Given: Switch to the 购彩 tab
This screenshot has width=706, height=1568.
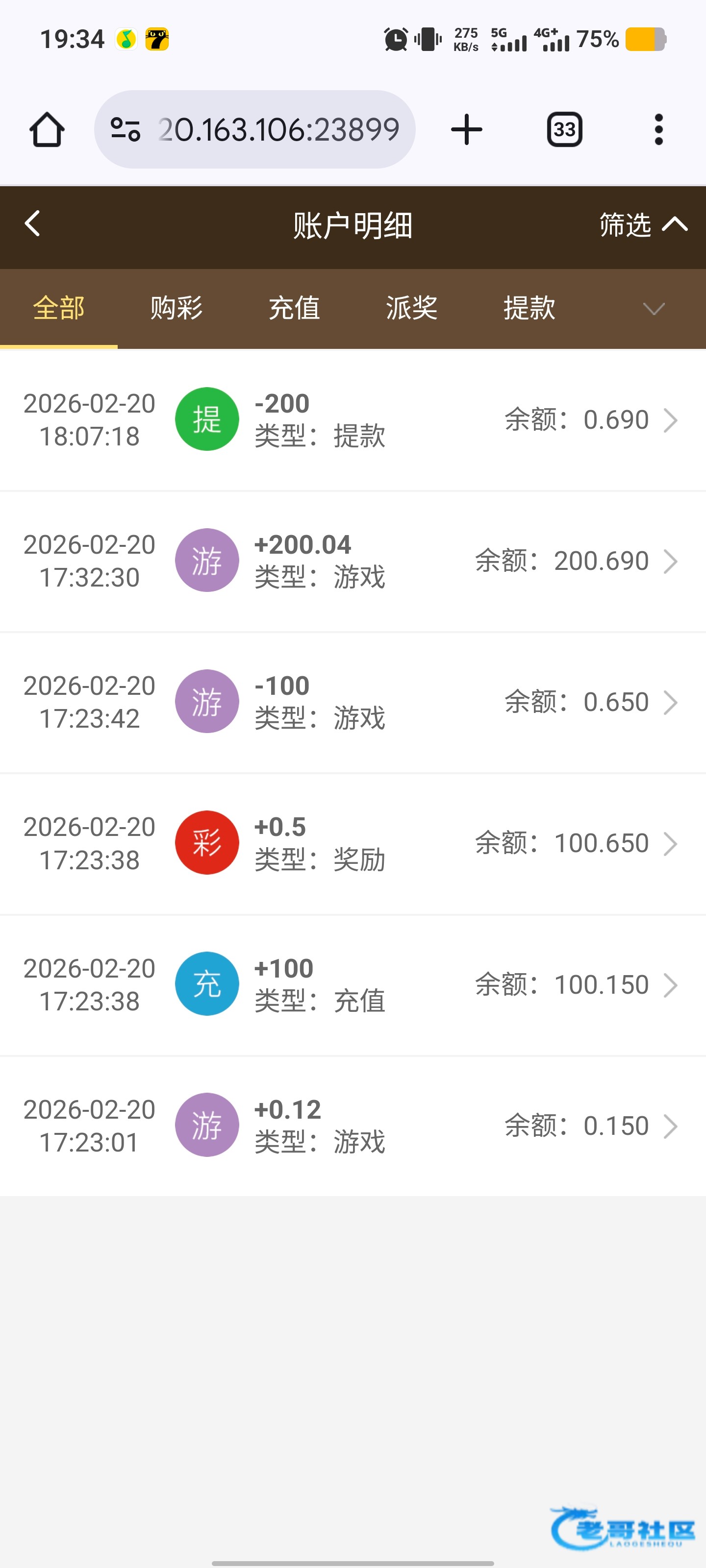Looking at the screenshot, I should pyautogui.click(x=176, y=308).
